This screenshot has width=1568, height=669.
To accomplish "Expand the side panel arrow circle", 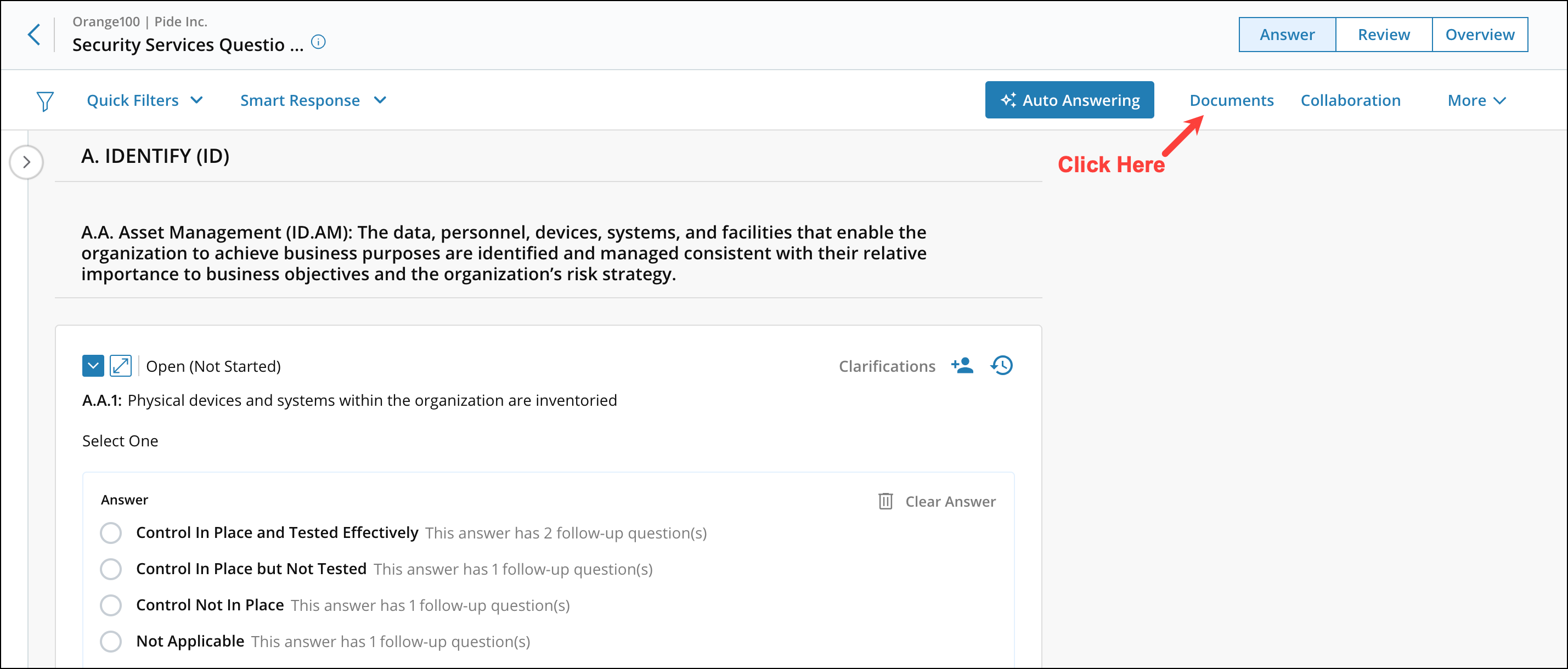I will point(26,162).
